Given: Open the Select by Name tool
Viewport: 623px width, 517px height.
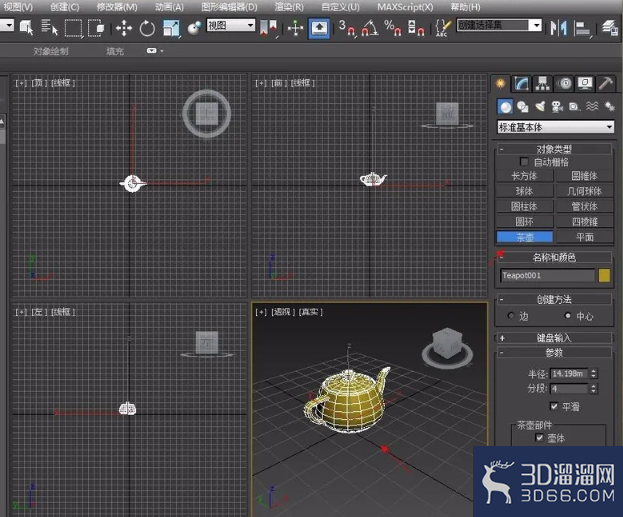Looking at the screenshot, I should (49, 28).
